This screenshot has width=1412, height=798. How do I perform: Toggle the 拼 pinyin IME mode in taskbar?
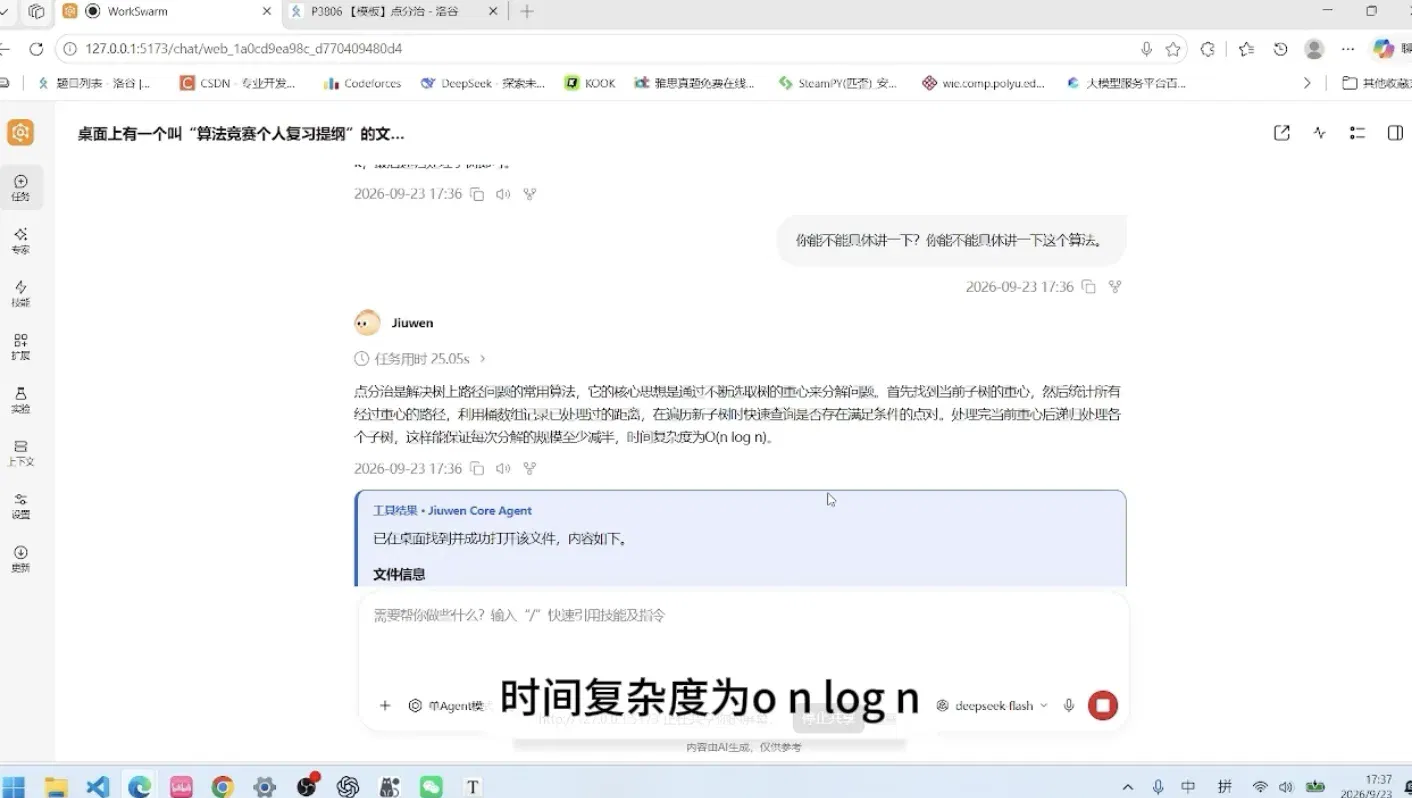1224,787
